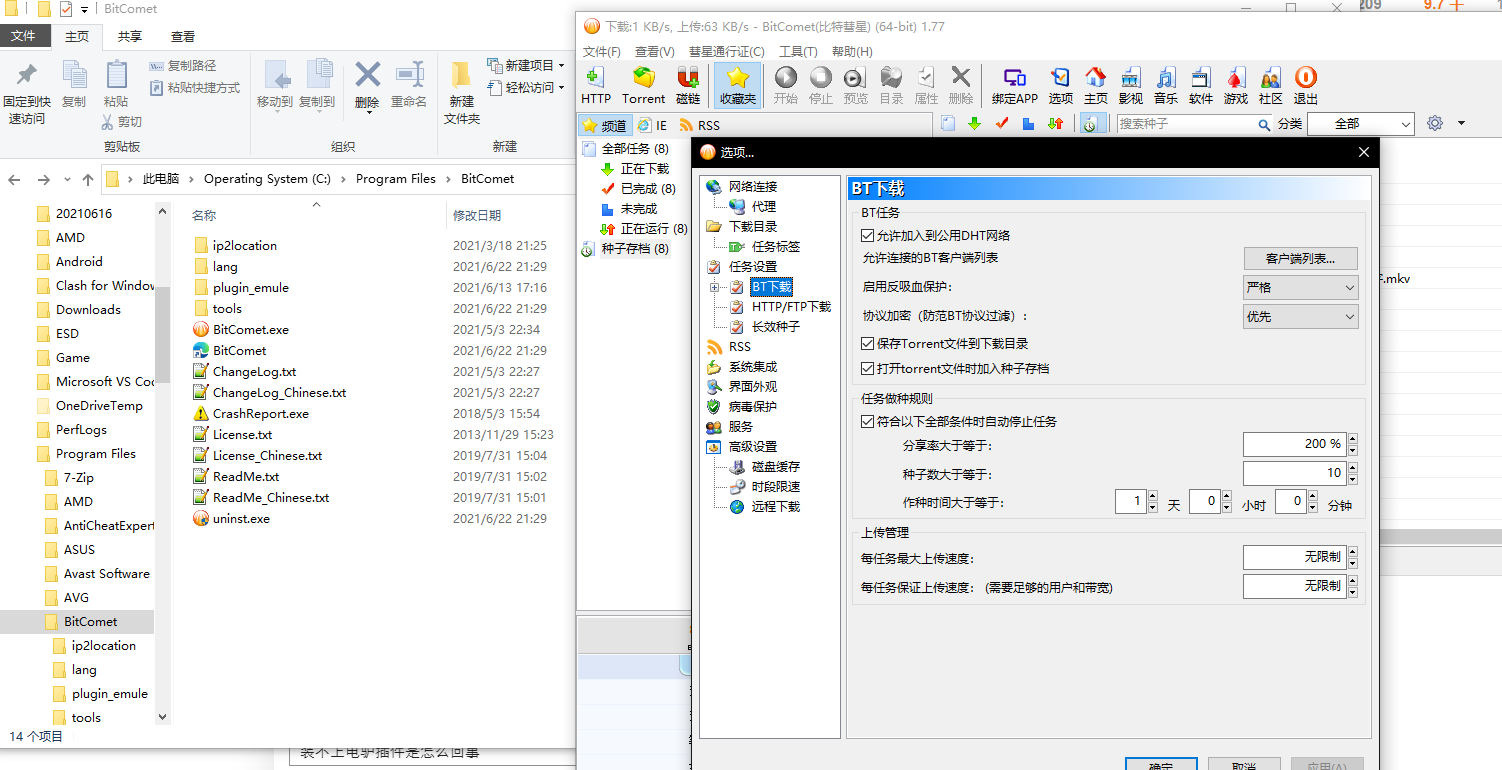
Task: Click the 删除 delete icon in BitComet toolbar
Action: point(961,86)
